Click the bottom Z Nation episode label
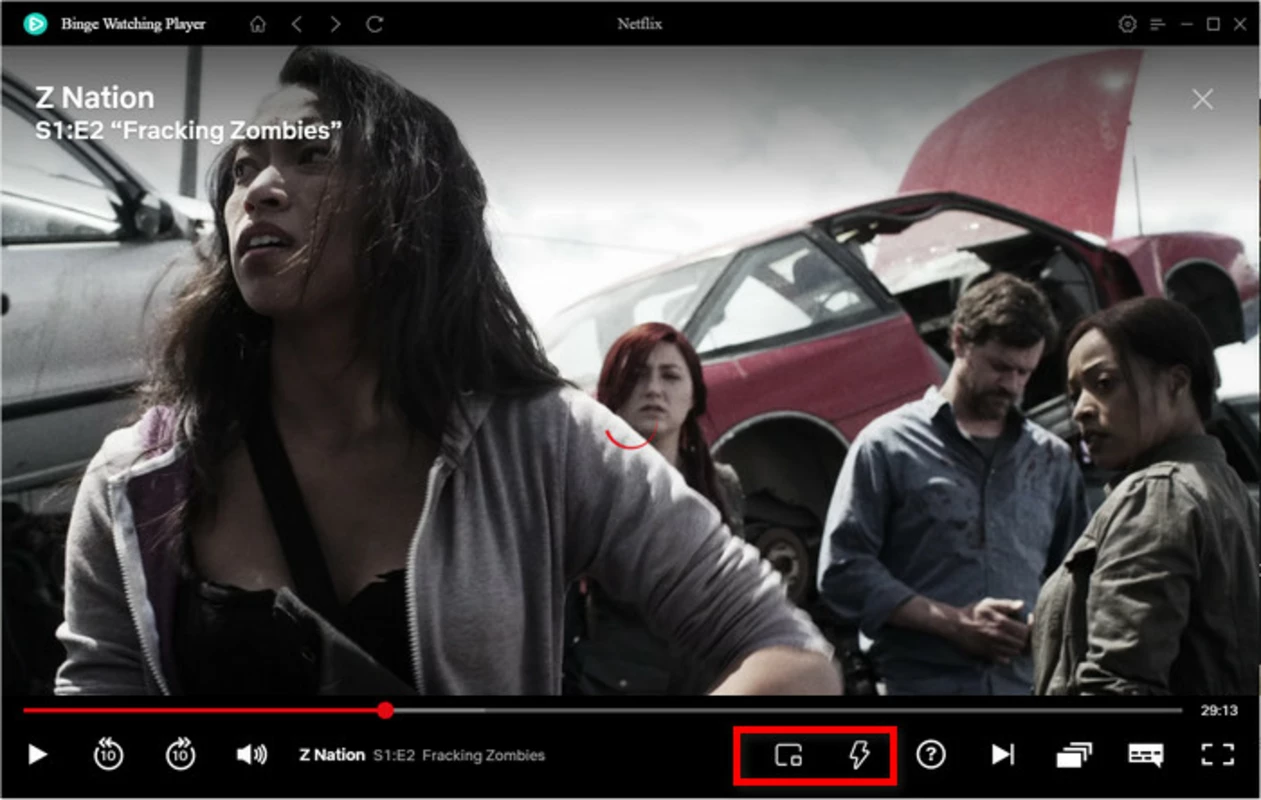The image size is (1261, 800). click(332, 755)
